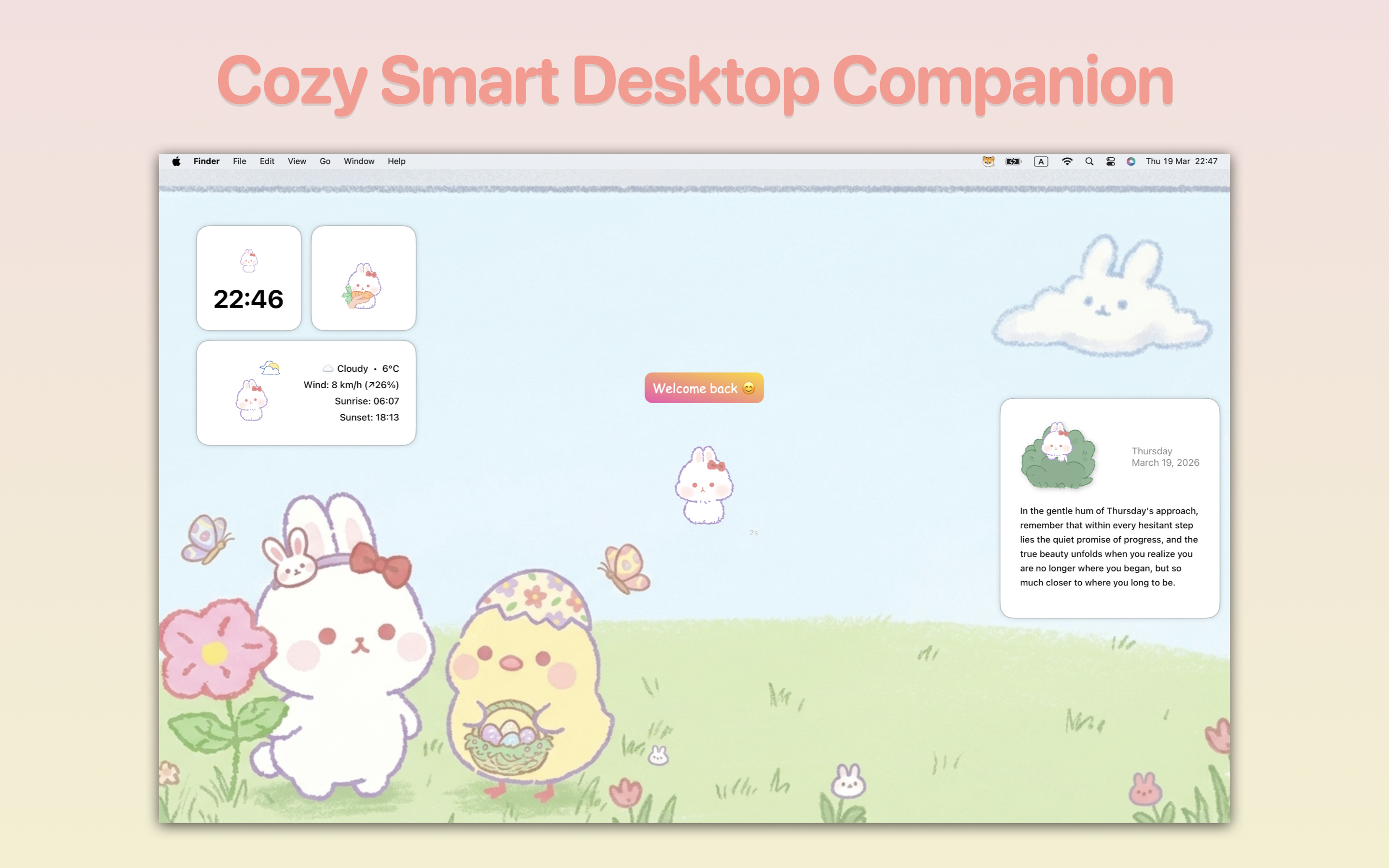Click the keyboard input source icon
The width and height of the screenshot is (1389, 868).
(1041, 162)
